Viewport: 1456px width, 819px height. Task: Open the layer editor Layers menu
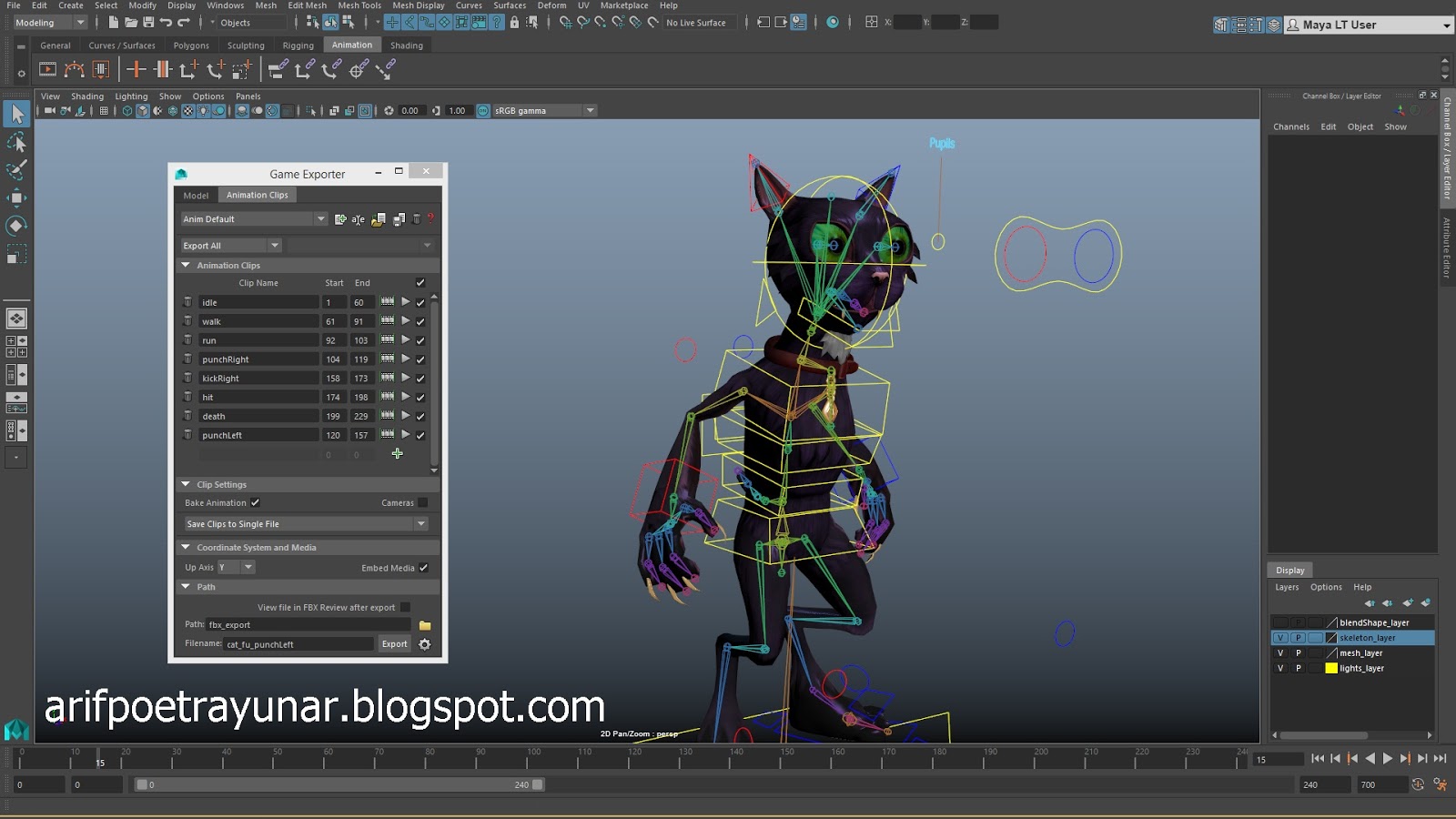click(1287, 587)
